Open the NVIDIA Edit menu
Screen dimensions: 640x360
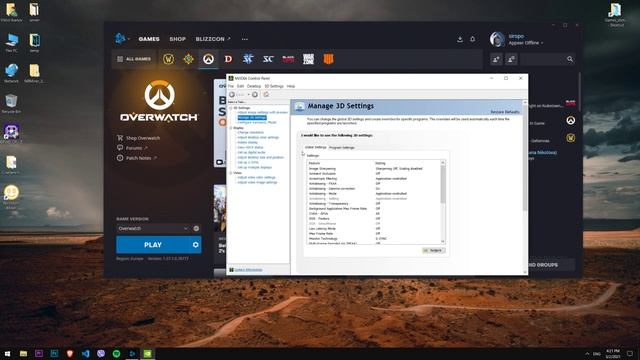click(240, 86)
